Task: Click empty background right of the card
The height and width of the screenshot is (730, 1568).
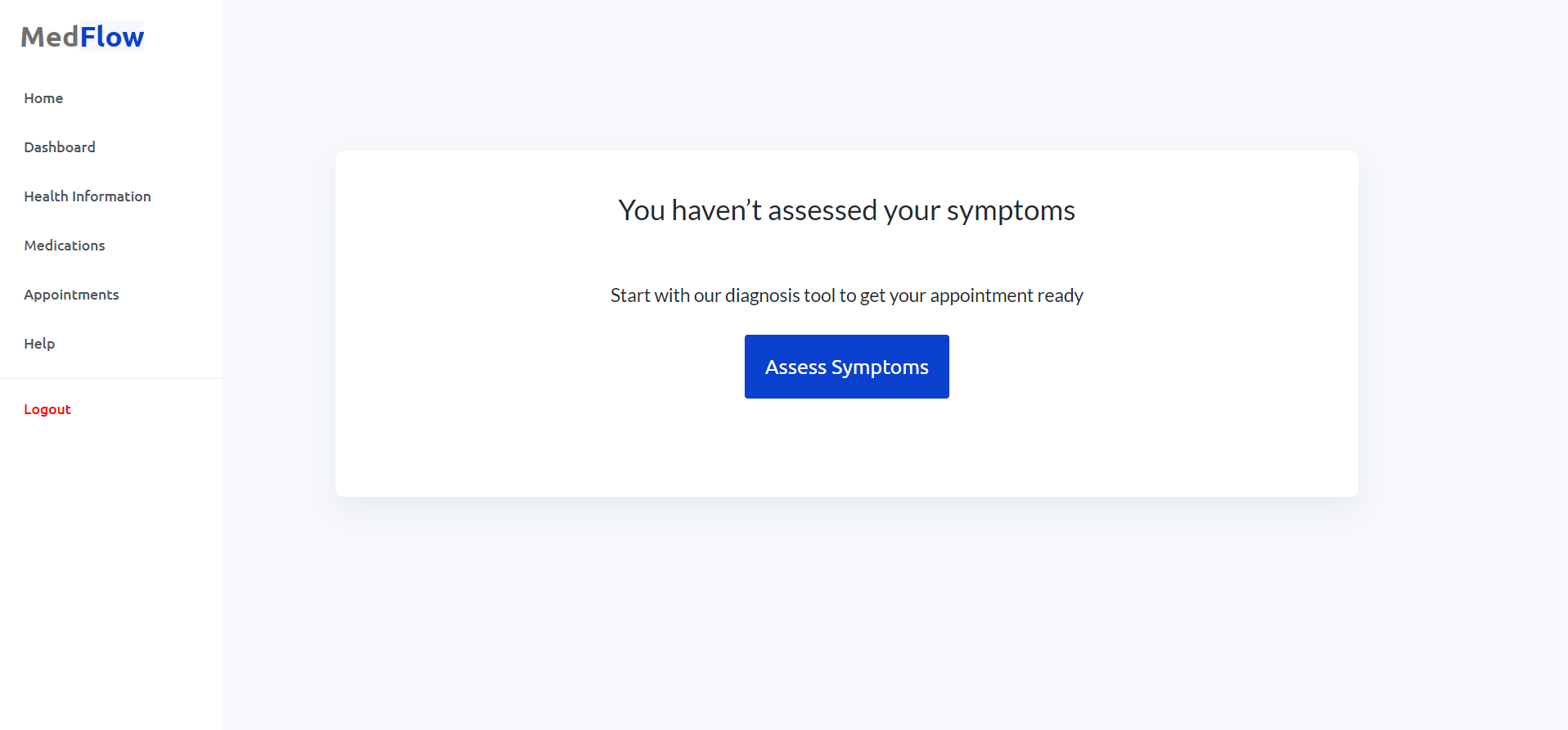Action: point(1463,327)
